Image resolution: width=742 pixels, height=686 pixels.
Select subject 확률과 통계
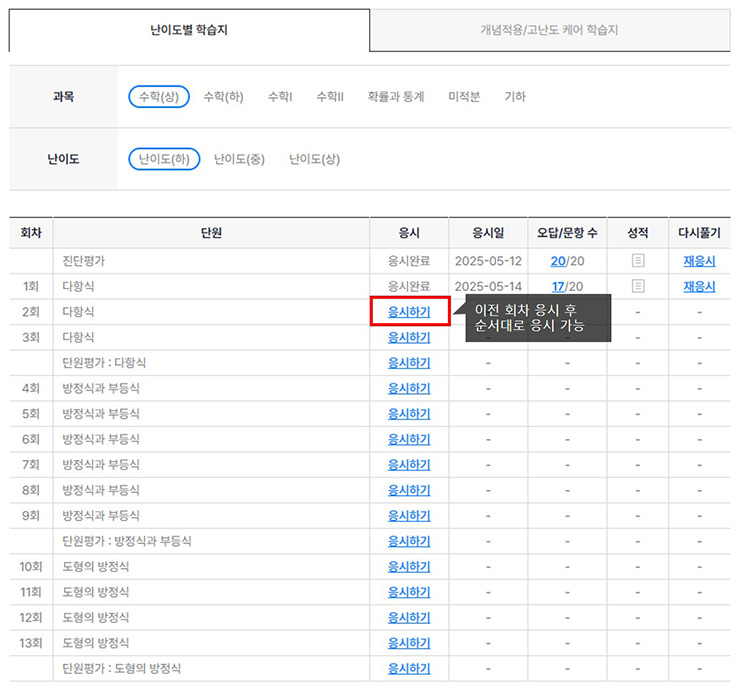[396, 97]
